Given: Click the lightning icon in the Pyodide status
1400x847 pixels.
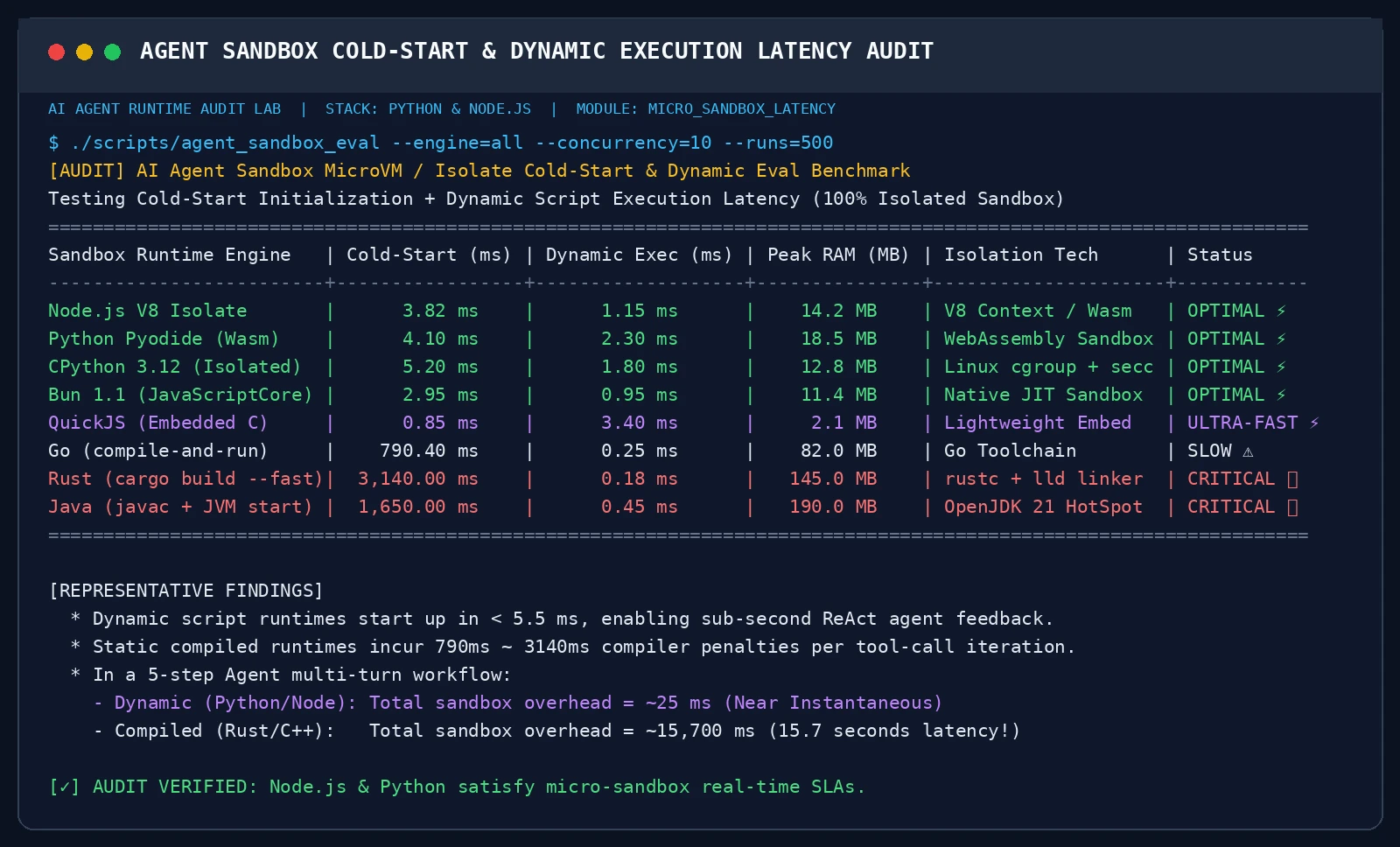Looking at the screenshot, I should (1281, 339).
